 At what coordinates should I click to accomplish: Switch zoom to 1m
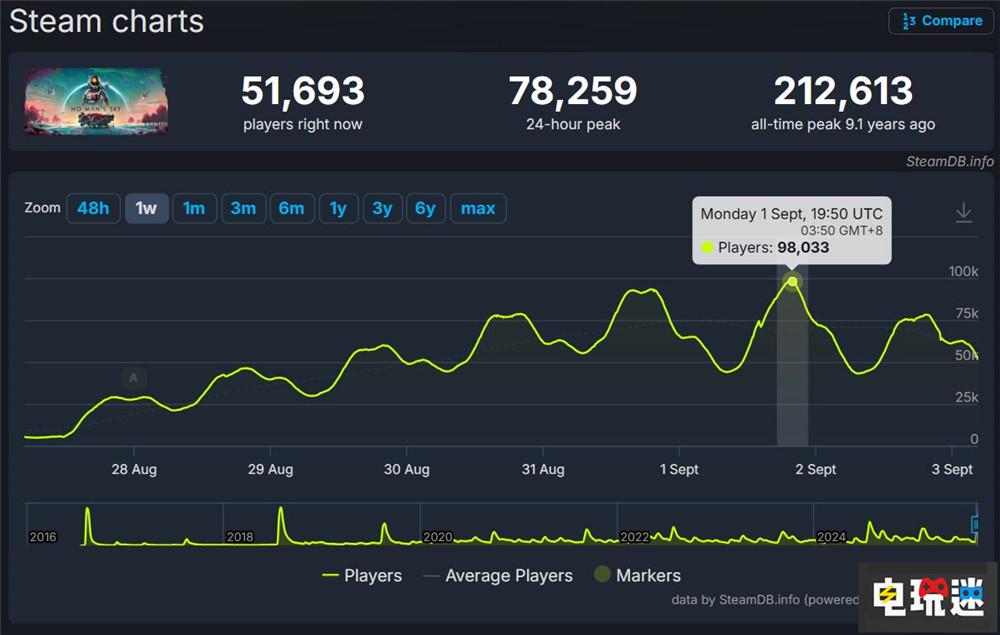coord(194,208)
